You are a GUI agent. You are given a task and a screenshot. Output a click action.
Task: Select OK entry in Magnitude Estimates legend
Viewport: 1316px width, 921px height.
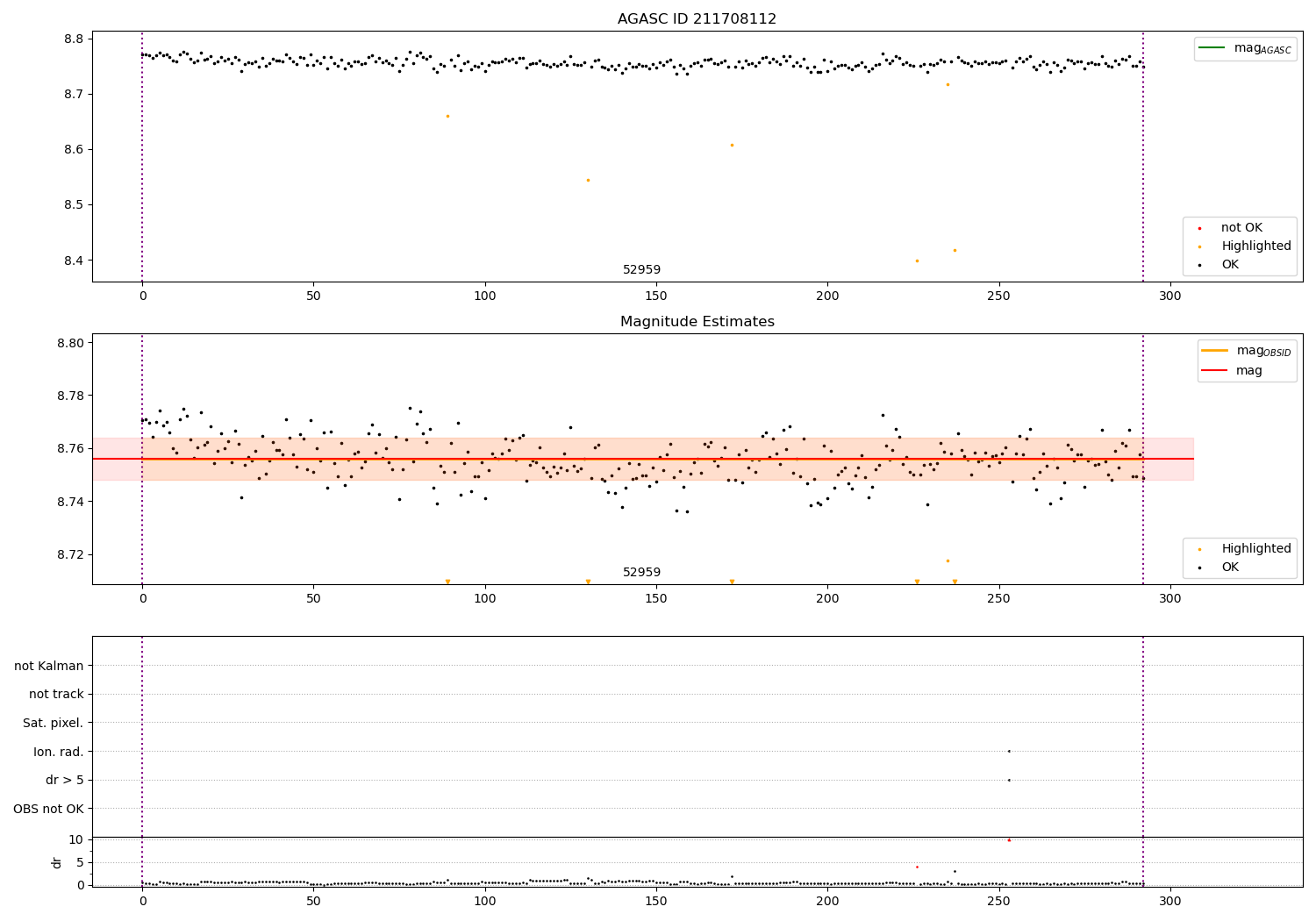tap(1230, 568)
